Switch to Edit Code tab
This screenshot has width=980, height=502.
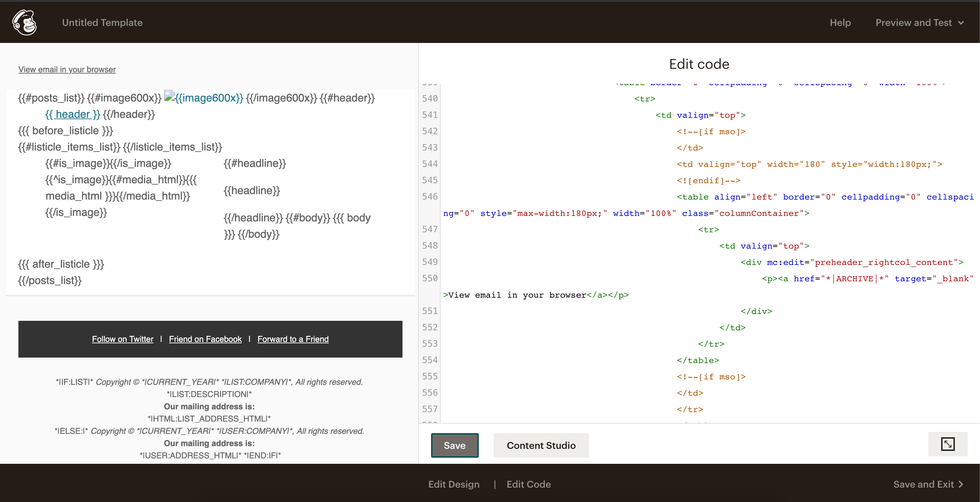(529, 484)
